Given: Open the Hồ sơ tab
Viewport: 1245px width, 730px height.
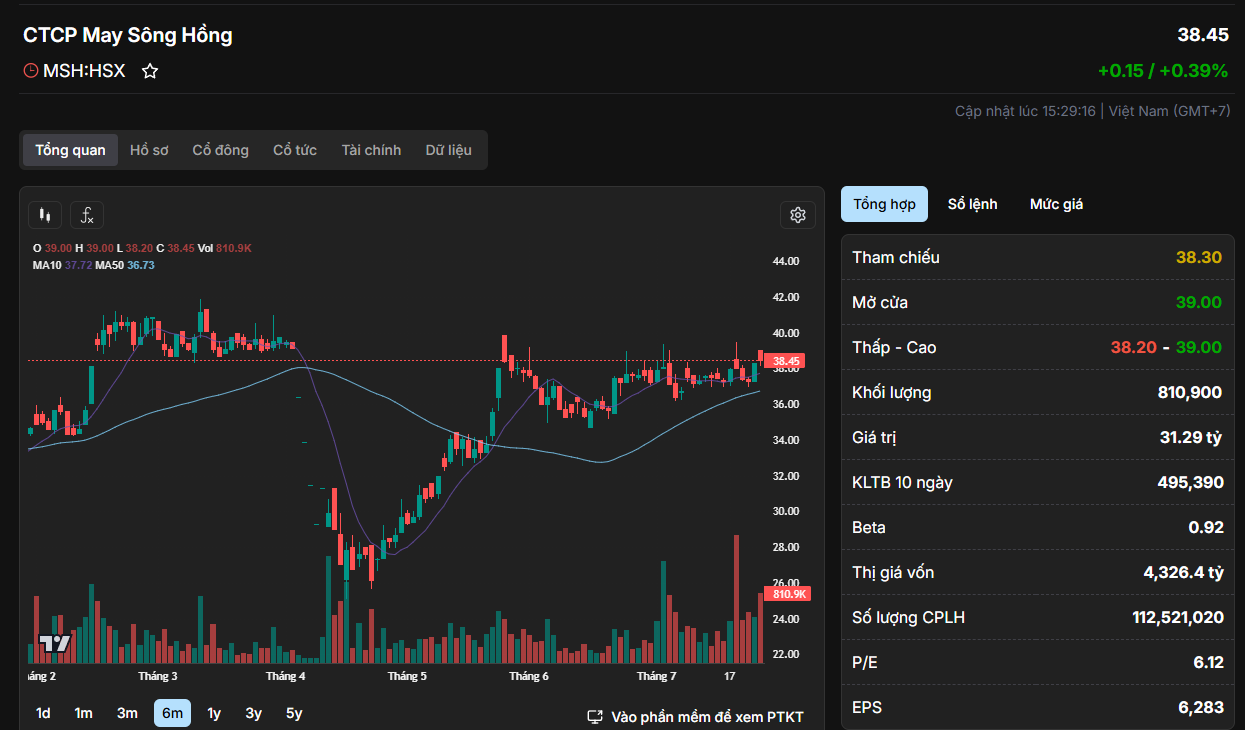Looking at the screenshot, I should click(x=149, y=150).
